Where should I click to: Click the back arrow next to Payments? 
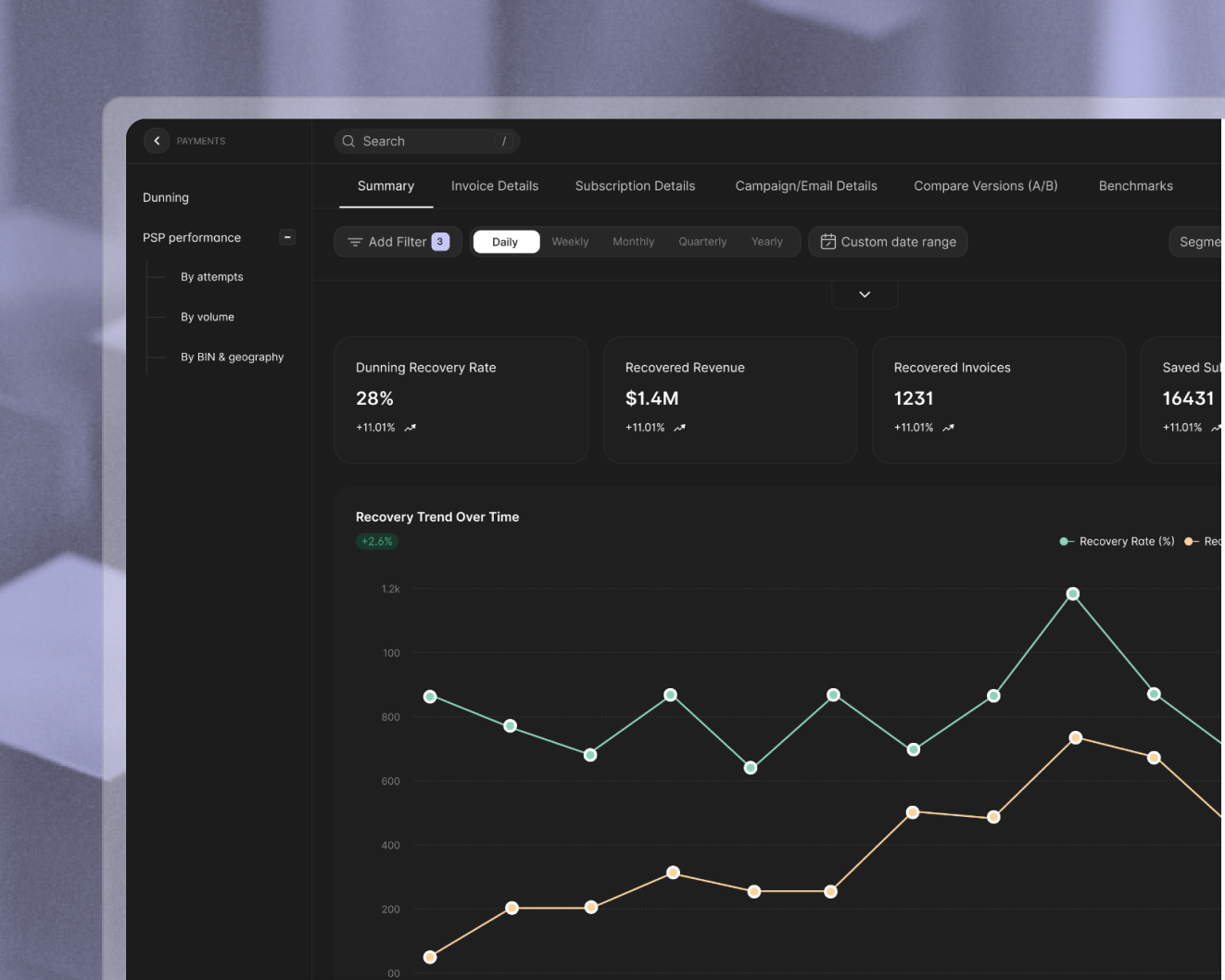[x=157, y=141]
